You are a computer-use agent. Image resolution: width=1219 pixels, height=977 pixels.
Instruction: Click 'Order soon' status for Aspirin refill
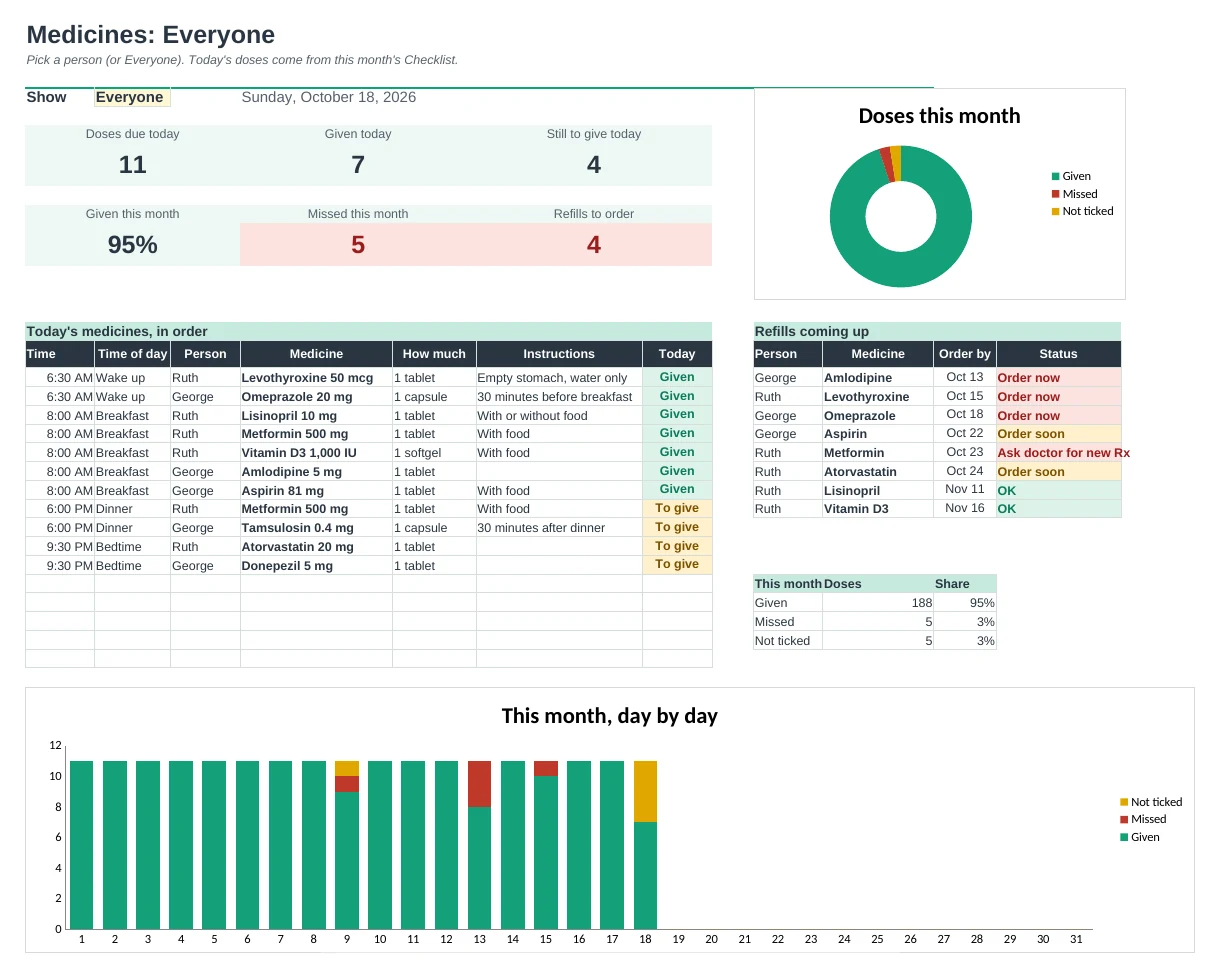[1058, 434]
